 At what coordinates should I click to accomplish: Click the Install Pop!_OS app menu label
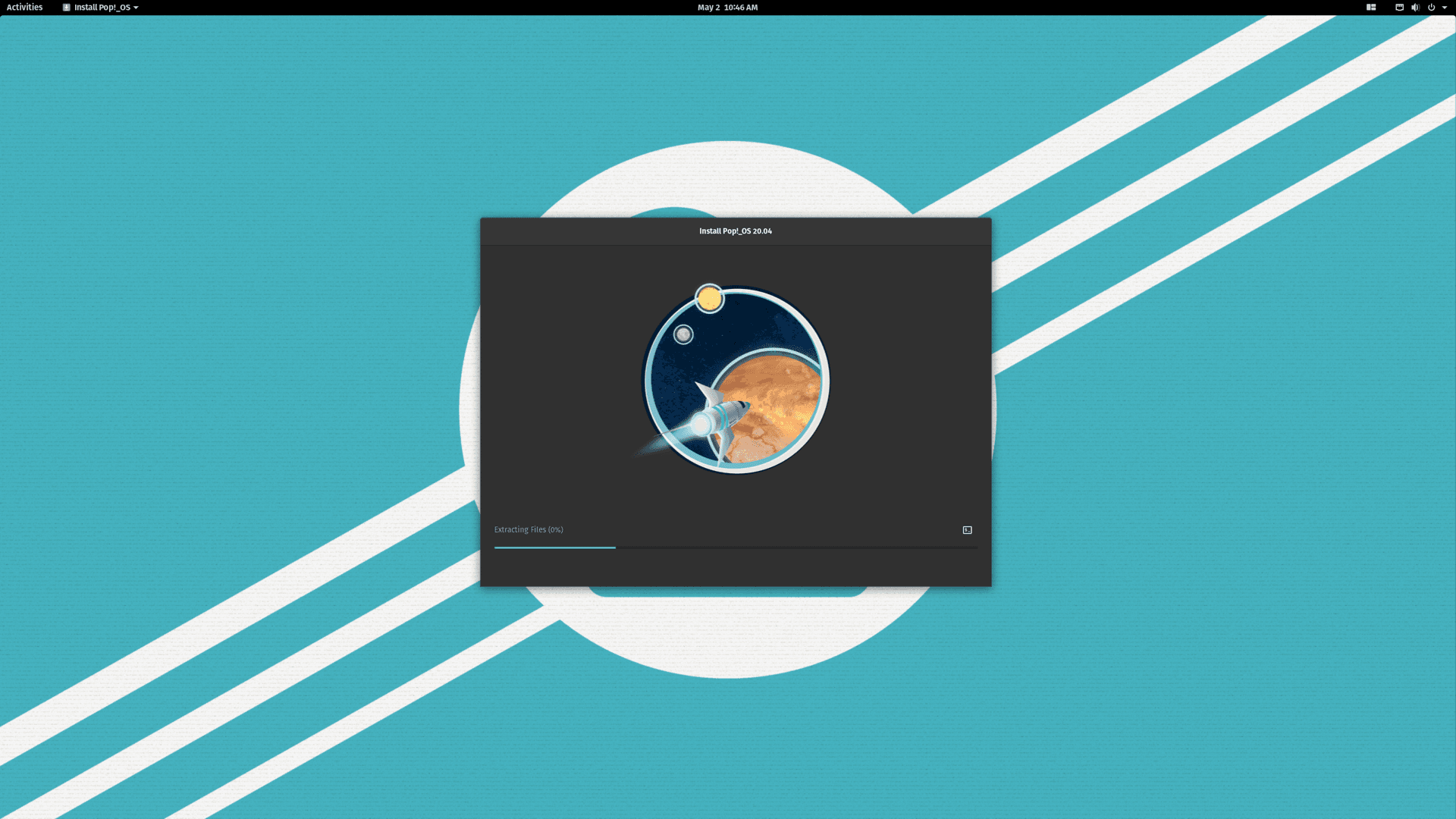pos(102,8)
